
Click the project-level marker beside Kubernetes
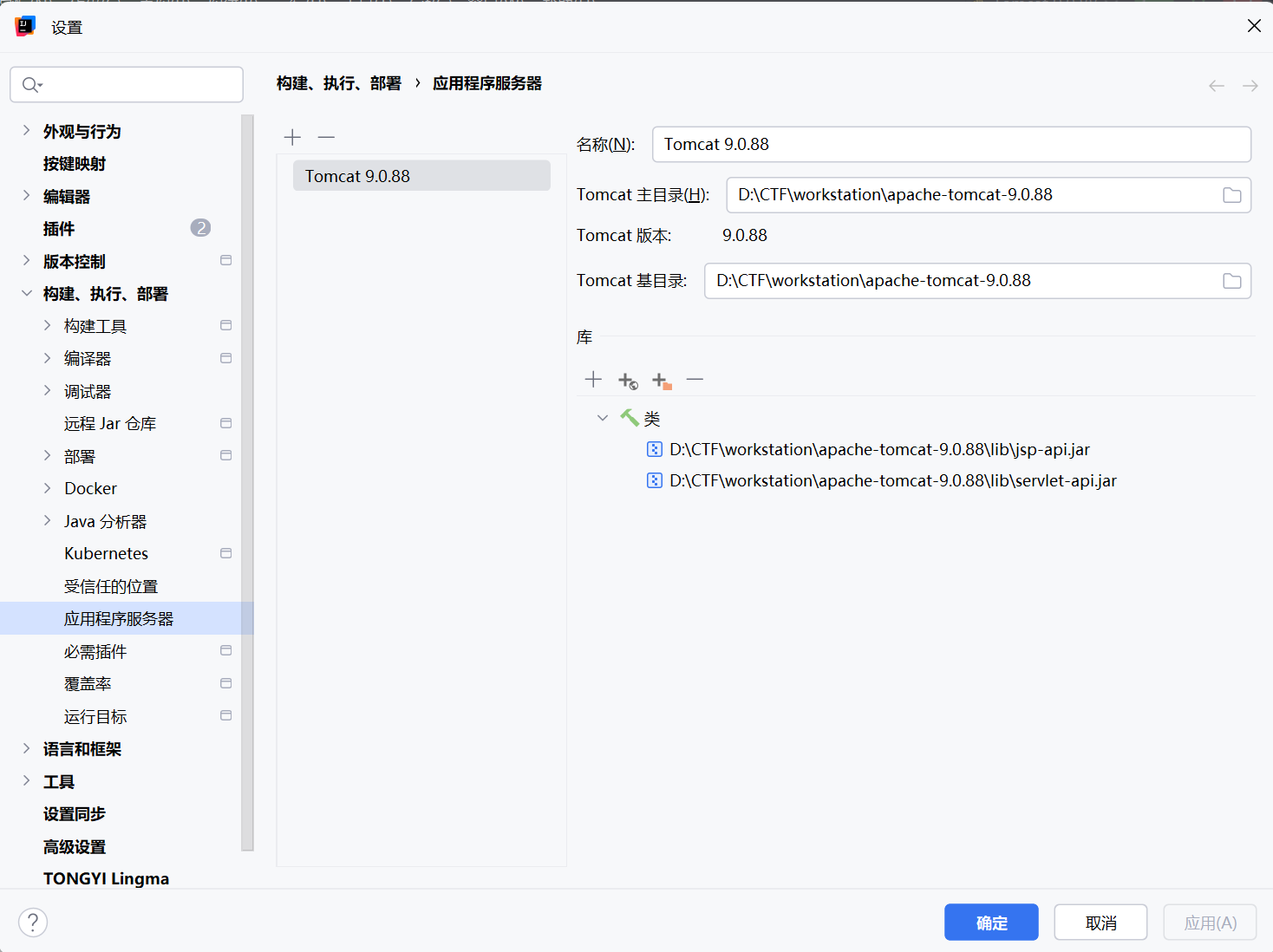[226, 553]
